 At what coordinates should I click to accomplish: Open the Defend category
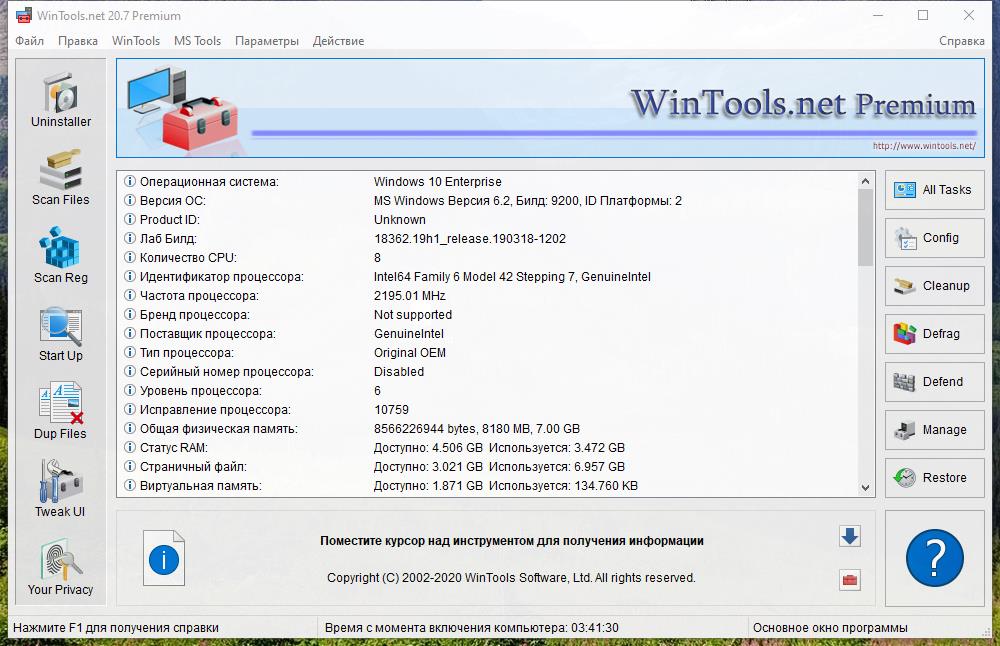point(934,381)
